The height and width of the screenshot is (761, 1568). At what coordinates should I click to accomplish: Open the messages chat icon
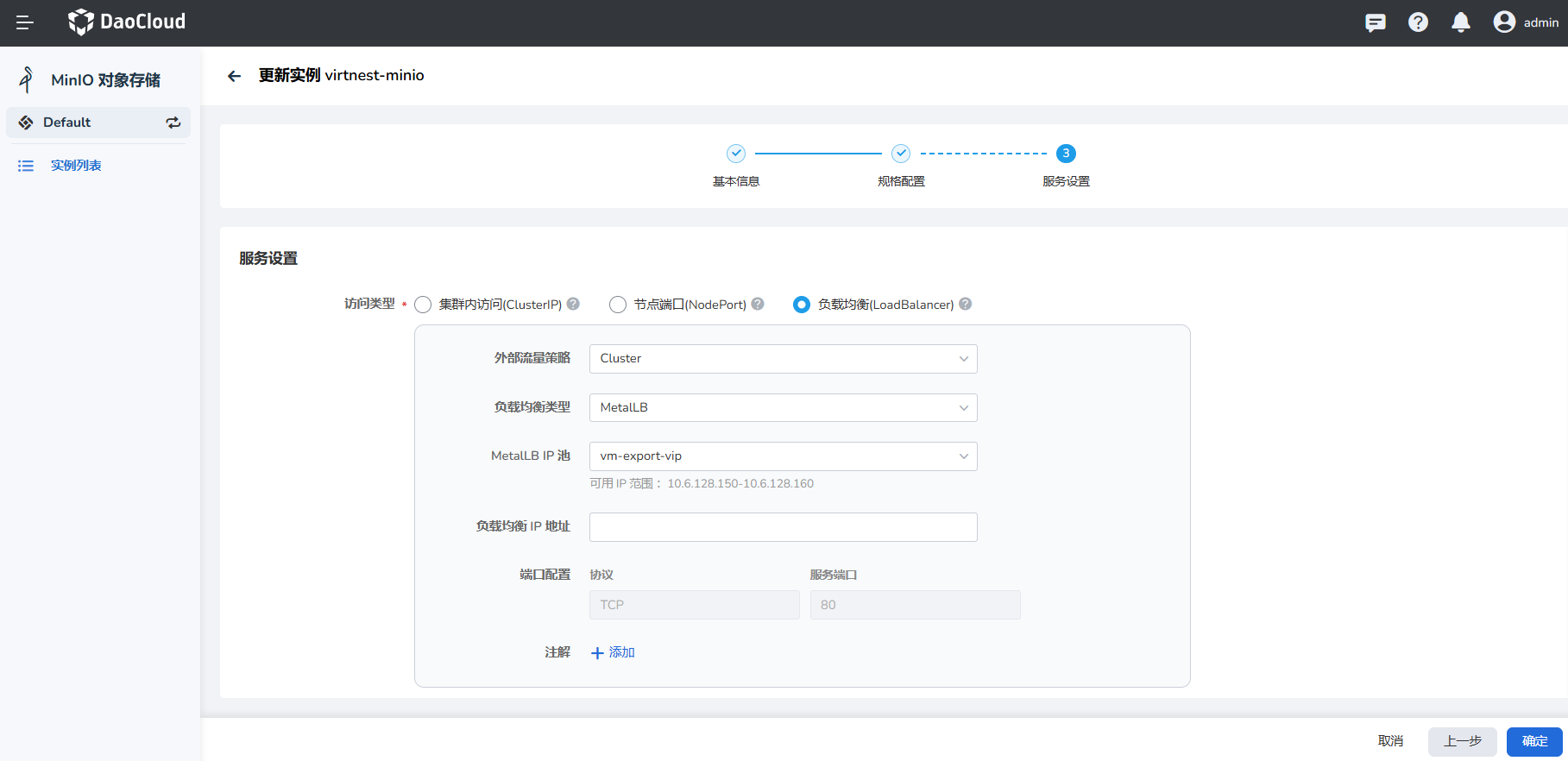coord(1375,22)
